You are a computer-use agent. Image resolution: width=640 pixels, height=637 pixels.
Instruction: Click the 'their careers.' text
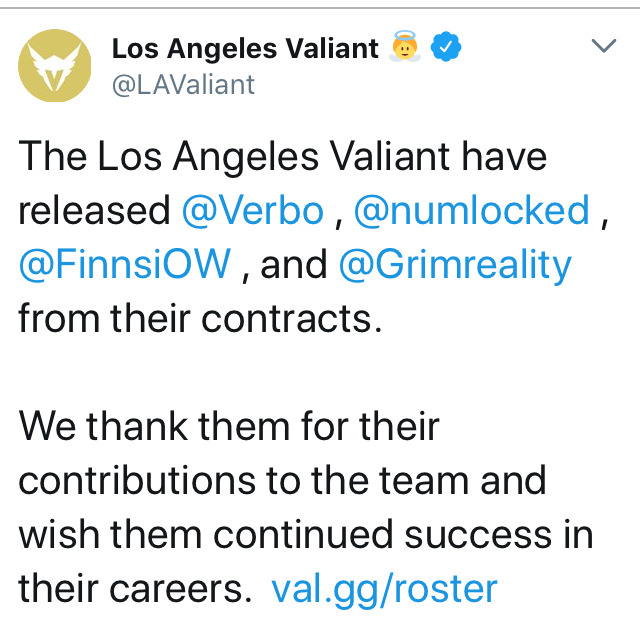[x=135, y=588]
